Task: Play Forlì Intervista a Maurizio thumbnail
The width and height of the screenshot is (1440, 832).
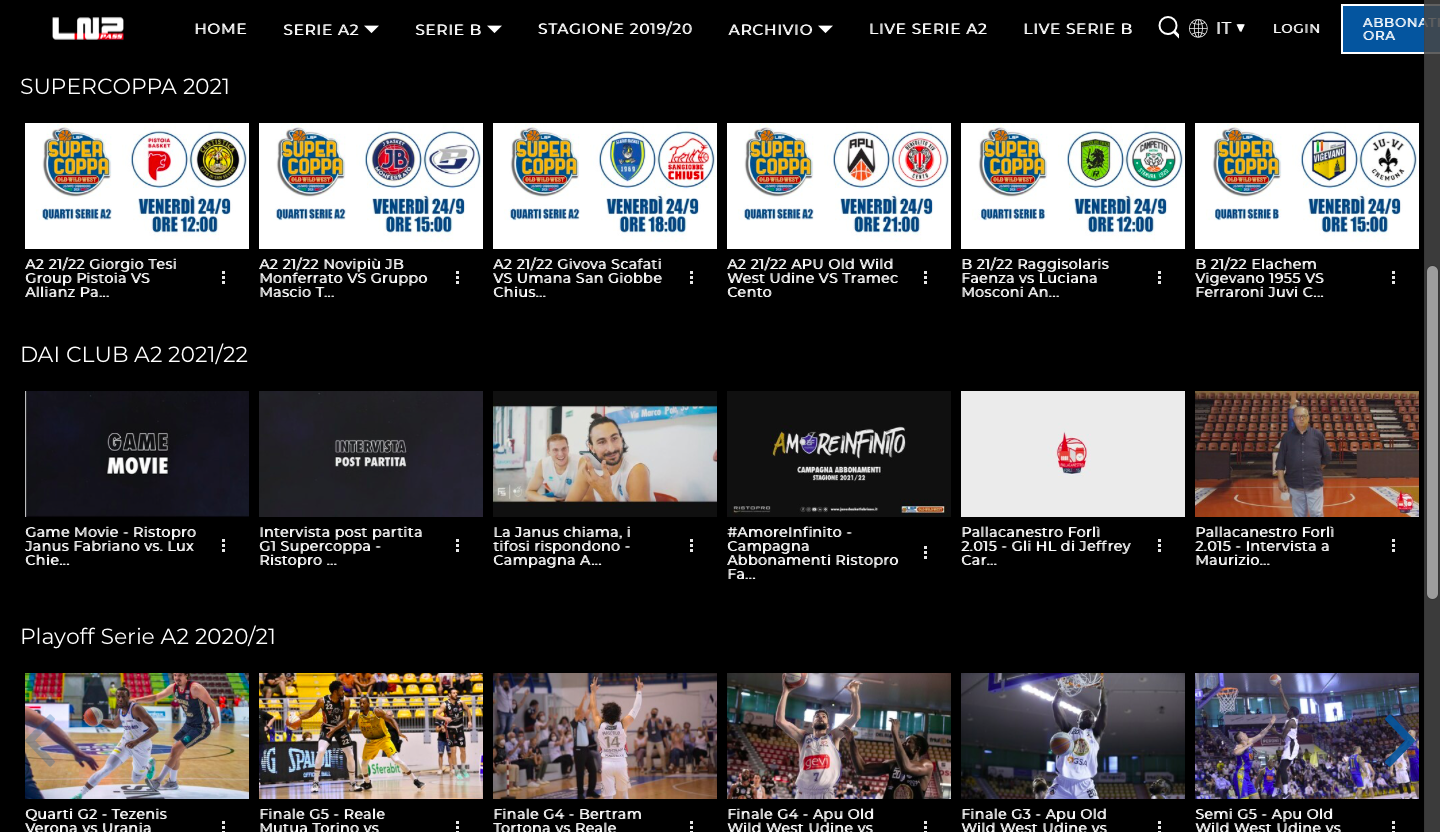Action: point(1307,454)
